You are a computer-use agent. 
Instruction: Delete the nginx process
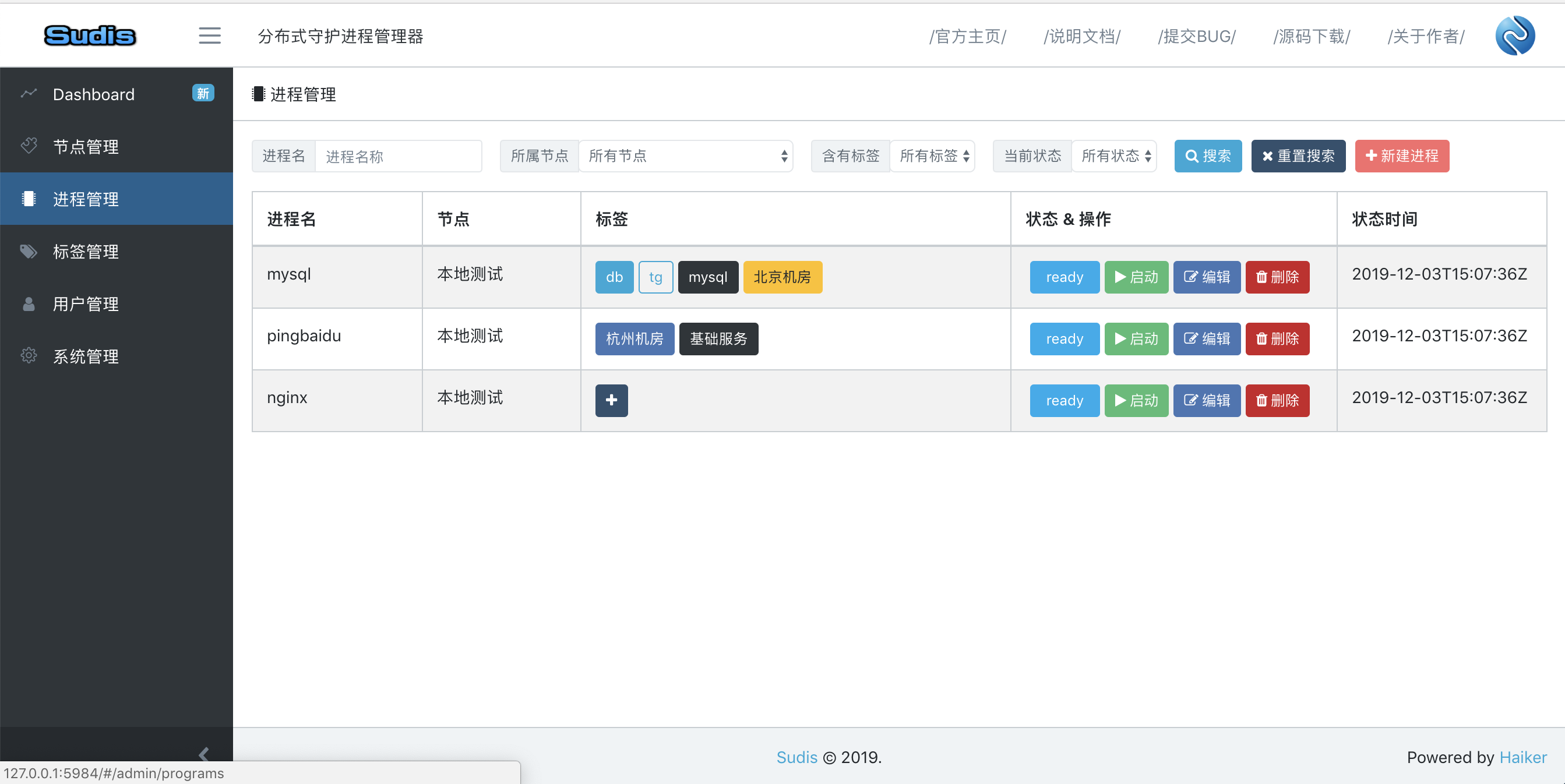coord(1277,401)
